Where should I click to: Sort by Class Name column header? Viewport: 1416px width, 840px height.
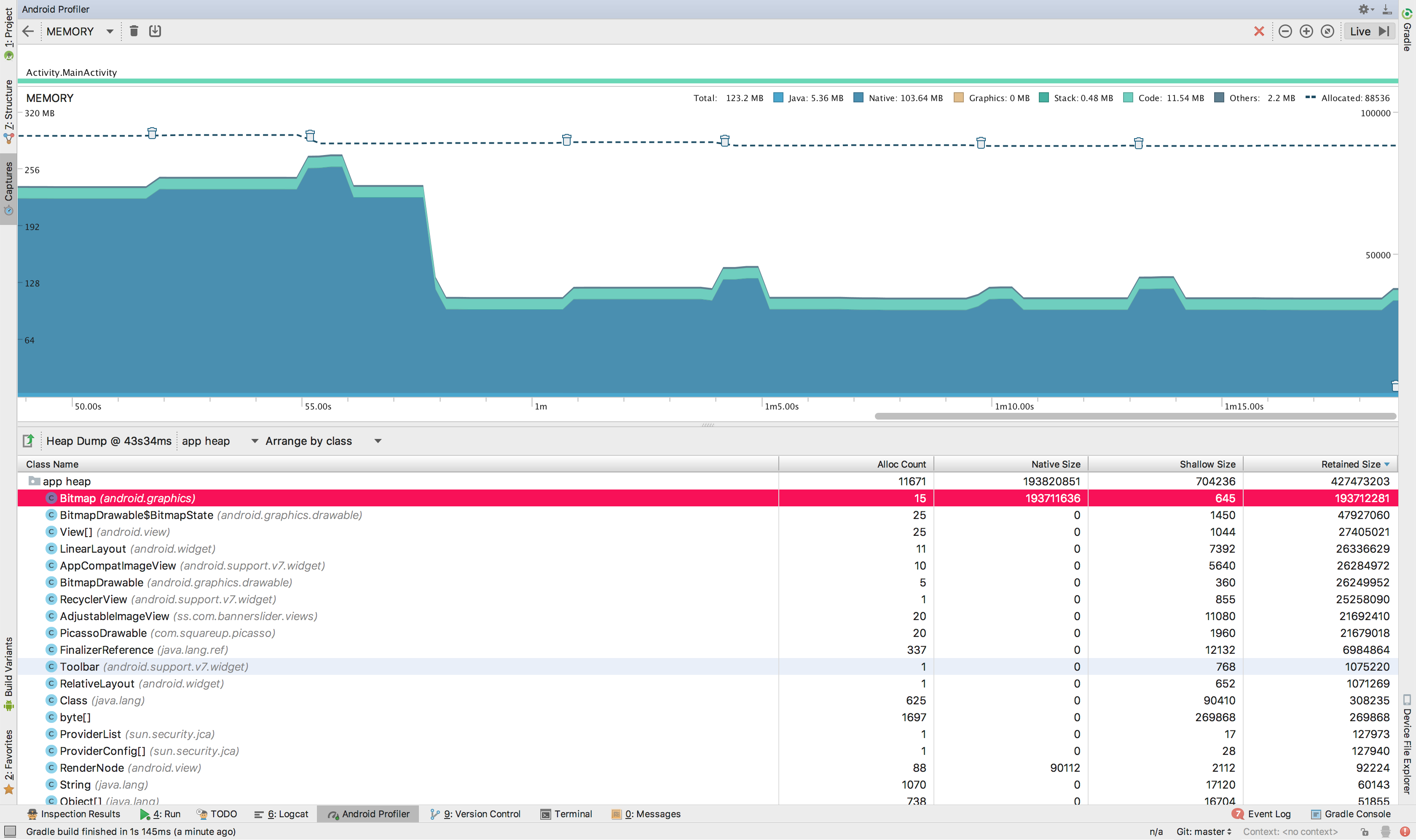click(x=397, y=464)
